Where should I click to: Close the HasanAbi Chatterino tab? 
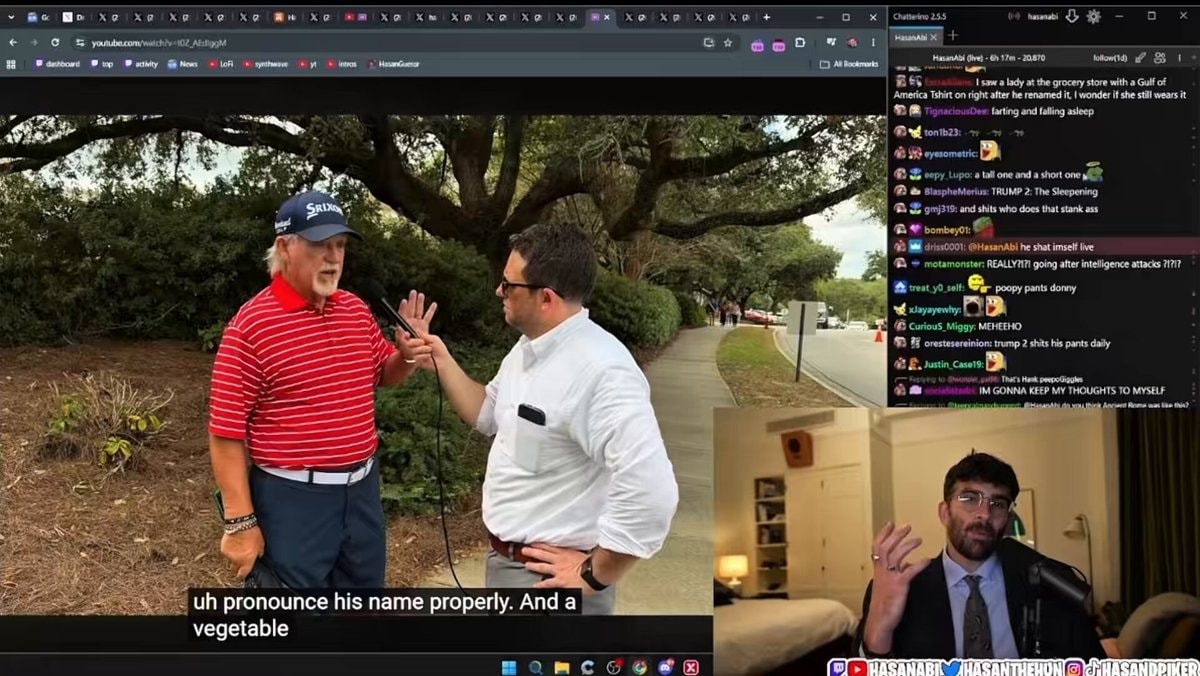point(936,37)
